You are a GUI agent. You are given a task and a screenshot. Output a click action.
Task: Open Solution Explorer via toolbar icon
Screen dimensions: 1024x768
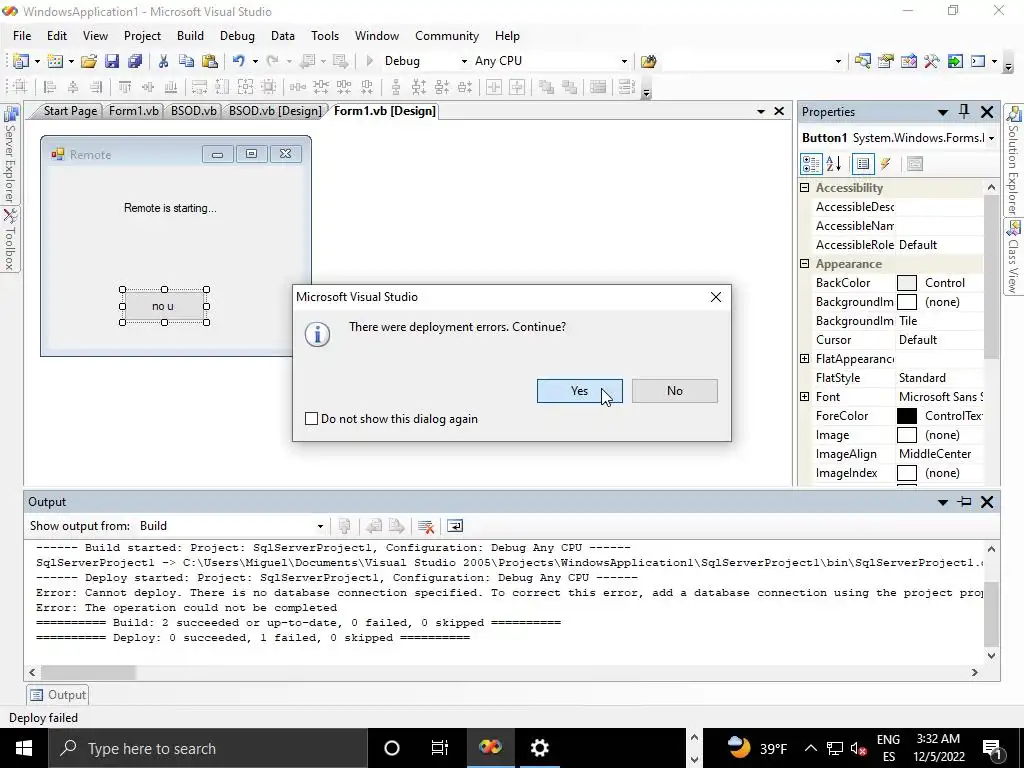tap(862, 61)
